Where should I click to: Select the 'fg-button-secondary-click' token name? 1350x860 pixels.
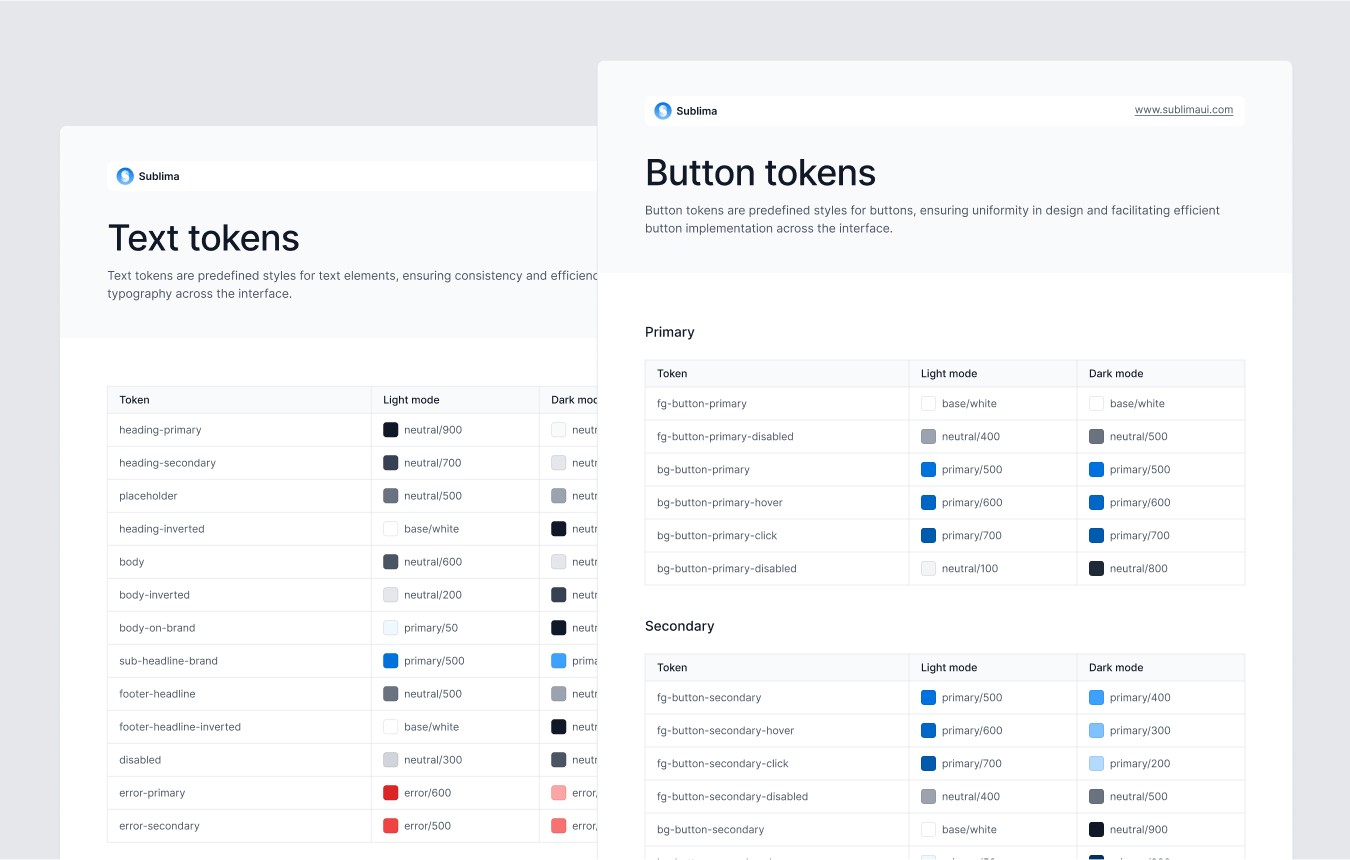[x=723, y=764]
